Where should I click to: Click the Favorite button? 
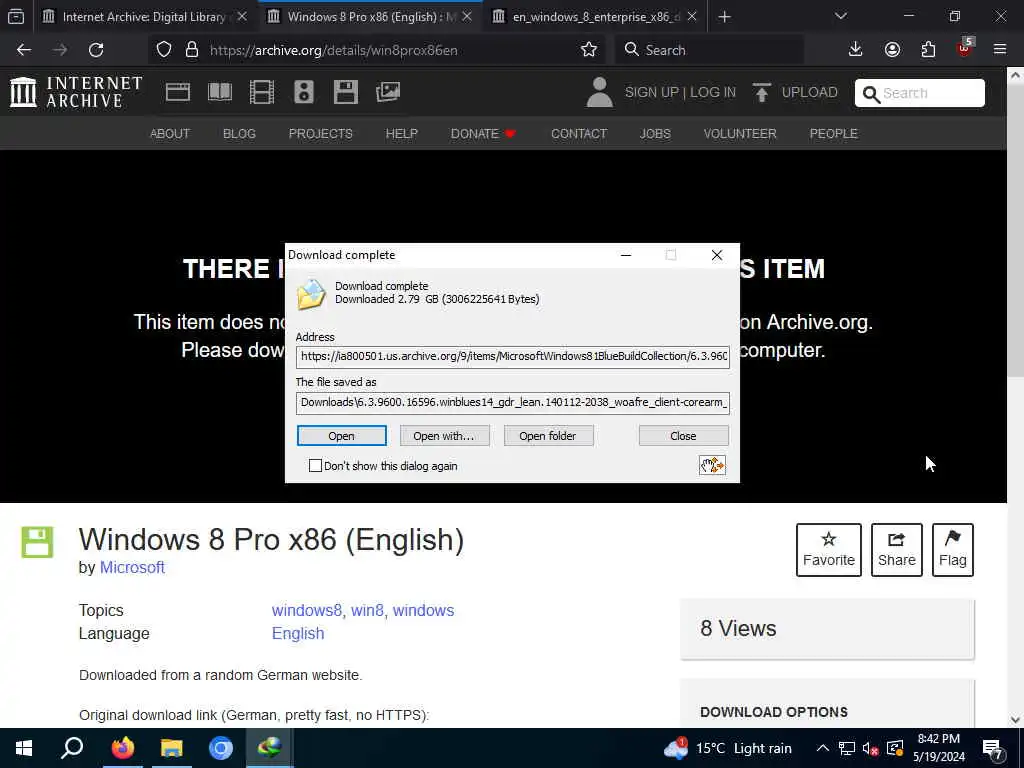coord(829,550)
